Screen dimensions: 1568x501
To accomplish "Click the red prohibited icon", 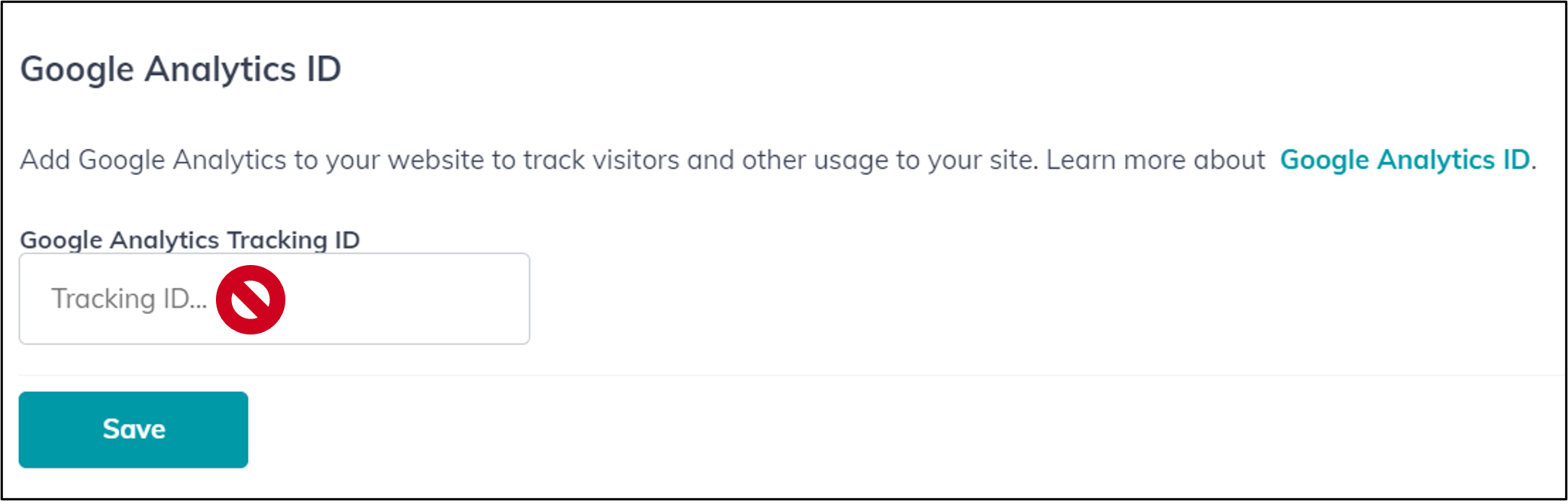I will click(x=250, y=299).
